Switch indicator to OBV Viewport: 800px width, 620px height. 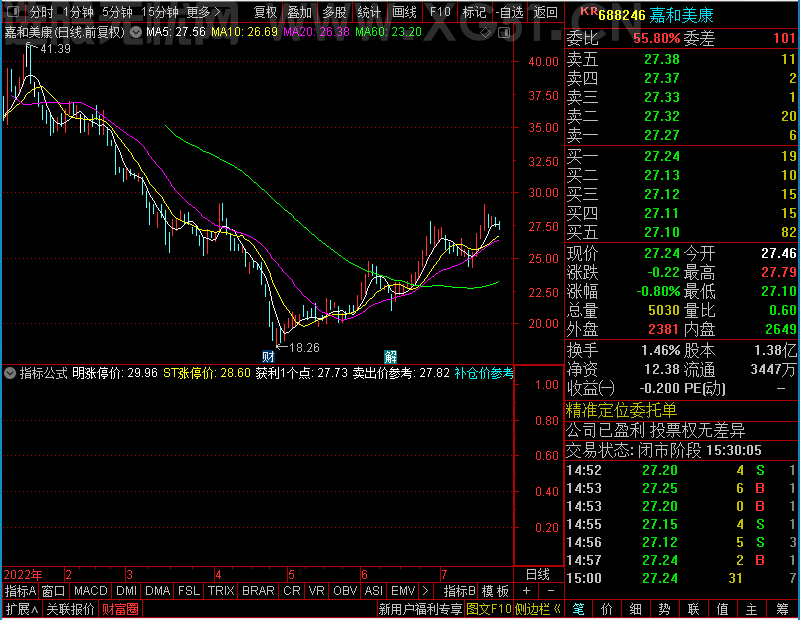(345, 591)
